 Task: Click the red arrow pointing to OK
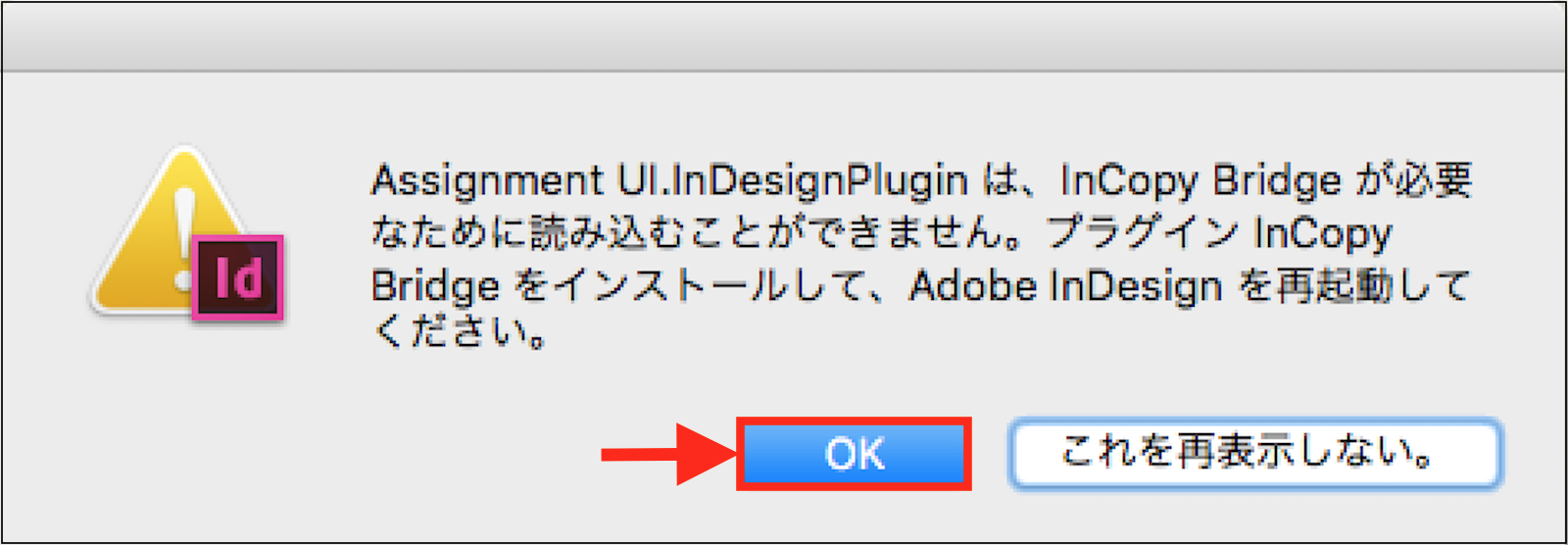tap(666, 454)
